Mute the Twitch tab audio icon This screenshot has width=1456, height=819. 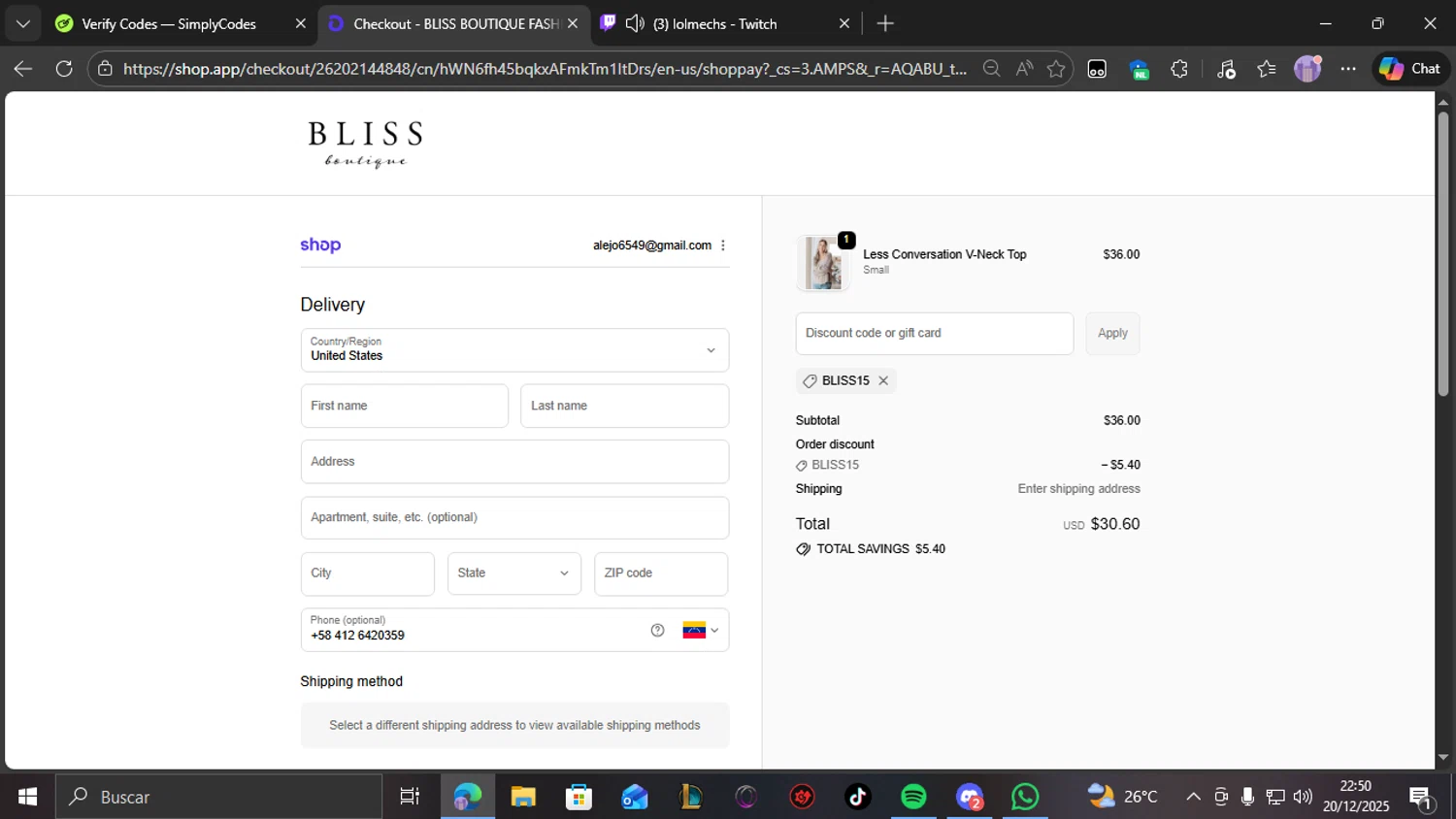pos(635,23)
